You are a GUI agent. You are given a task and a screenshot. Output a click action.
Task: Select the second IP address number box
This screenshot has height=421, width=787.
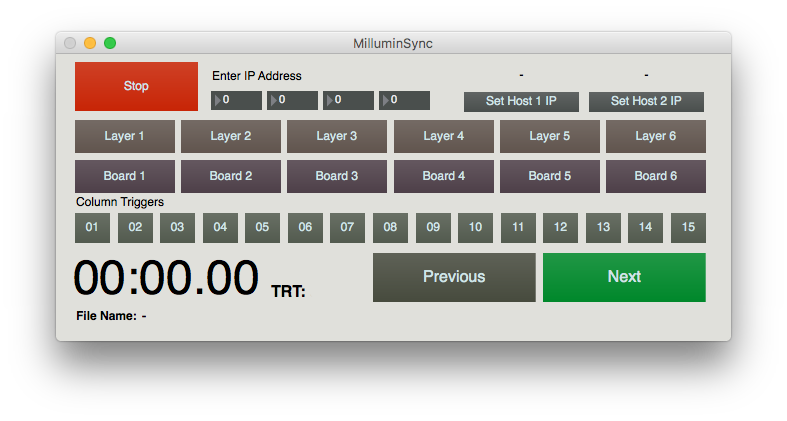click(x=293, y=100)
